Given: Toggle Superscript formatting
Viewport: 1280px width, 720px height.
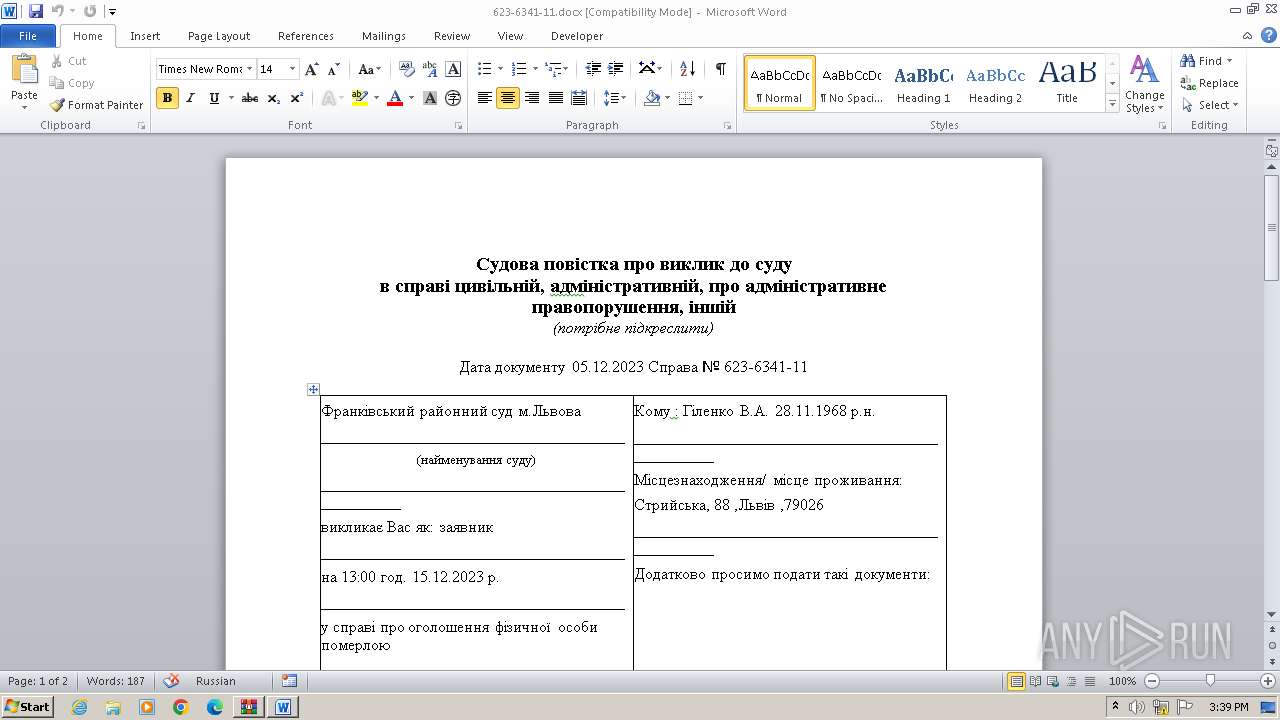Looking at the screenshot, I should (x=297, y=98).
